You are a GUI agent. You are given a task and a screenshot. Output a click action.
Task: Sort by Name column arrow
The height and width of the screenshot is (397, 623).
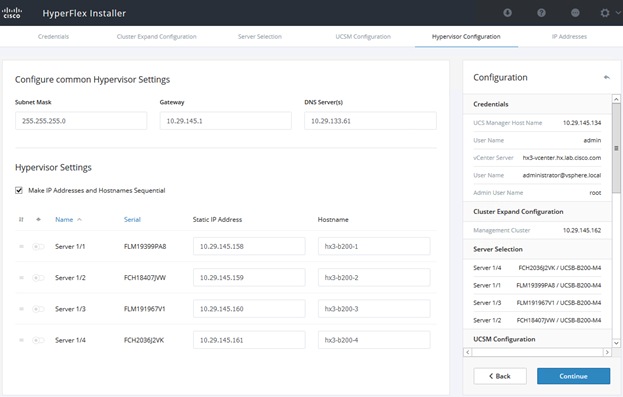pos(79,219)
